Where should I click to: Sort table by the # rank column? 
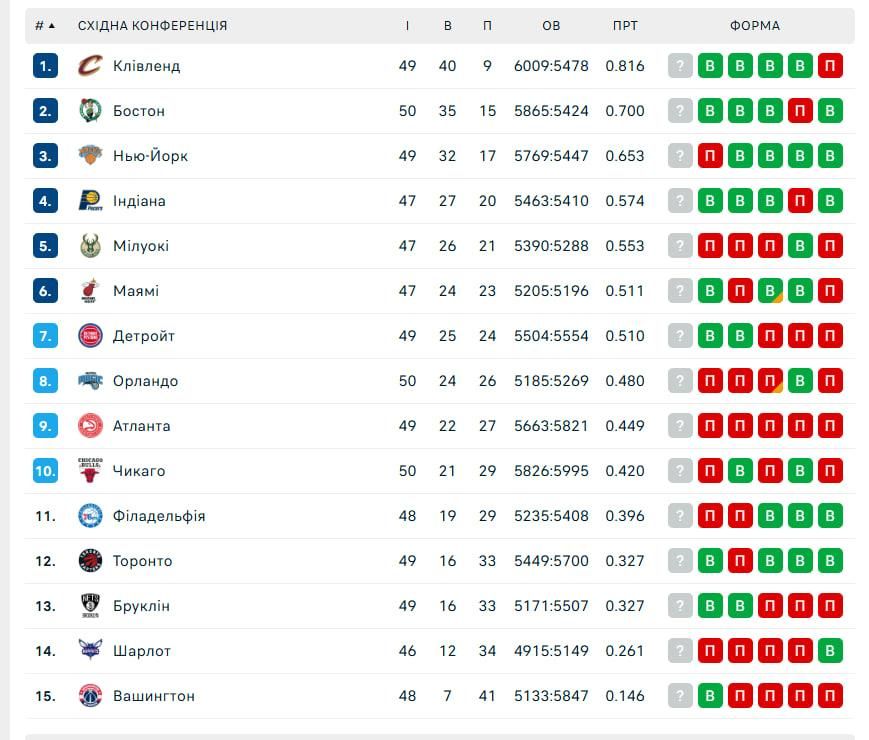(x=44, y=26)
